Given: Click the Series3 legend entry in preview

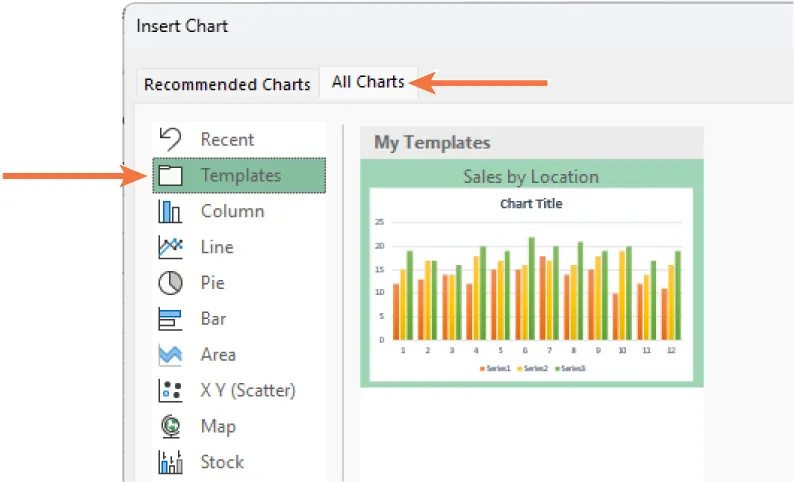Looking at the screenshot, I should pos(571,368).
